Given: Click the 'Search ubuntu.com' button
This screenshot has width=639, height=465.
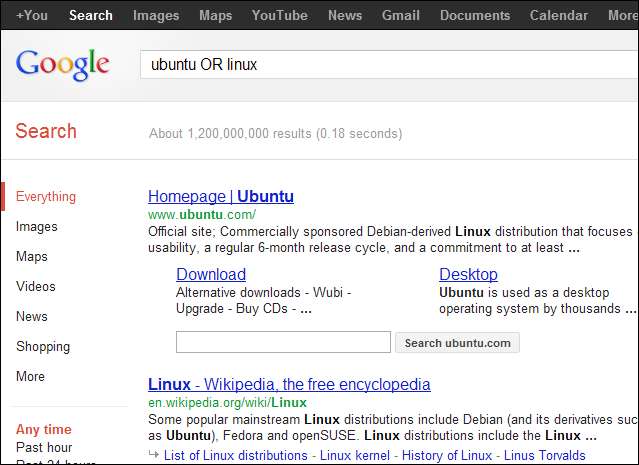Looking at the screenshot, I should 457,343.
